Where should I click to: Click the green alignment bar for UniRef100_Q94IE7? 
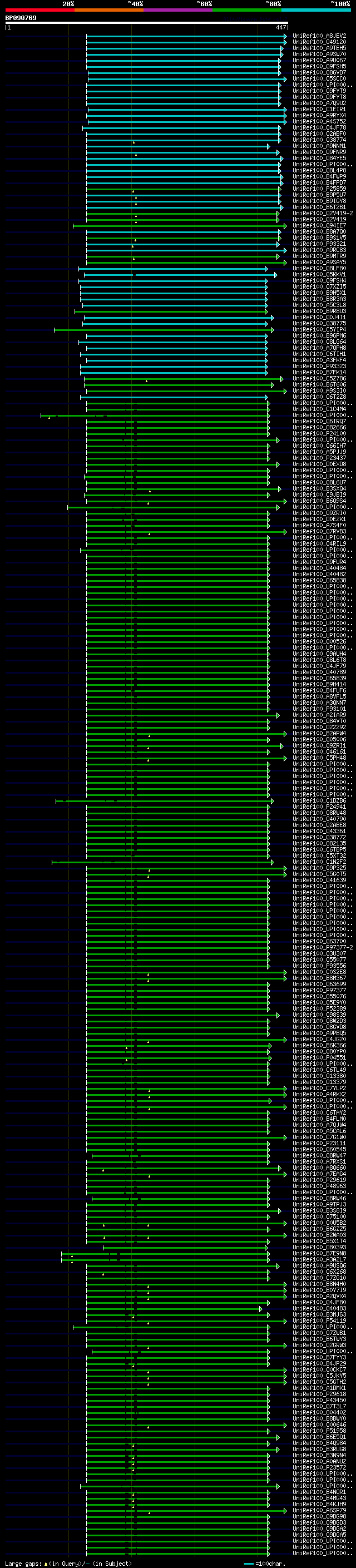point(180,226)
